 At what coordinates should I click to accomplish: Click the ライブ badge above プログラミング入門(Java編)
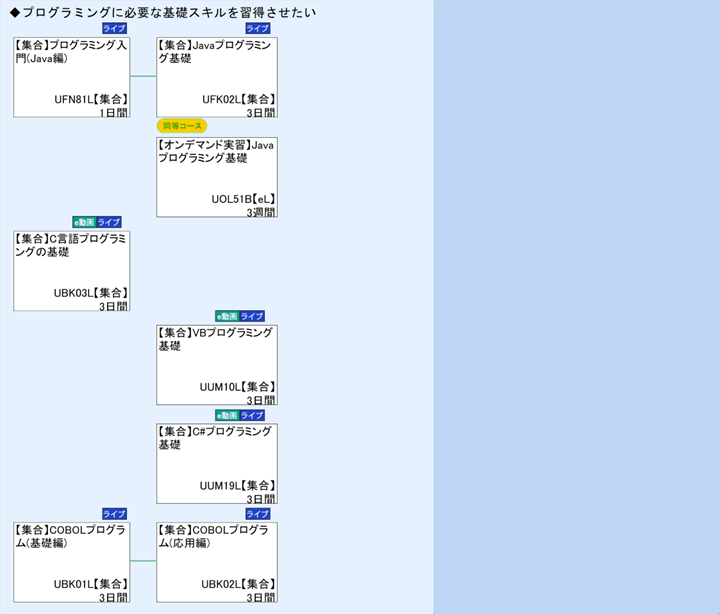[115, 29]
